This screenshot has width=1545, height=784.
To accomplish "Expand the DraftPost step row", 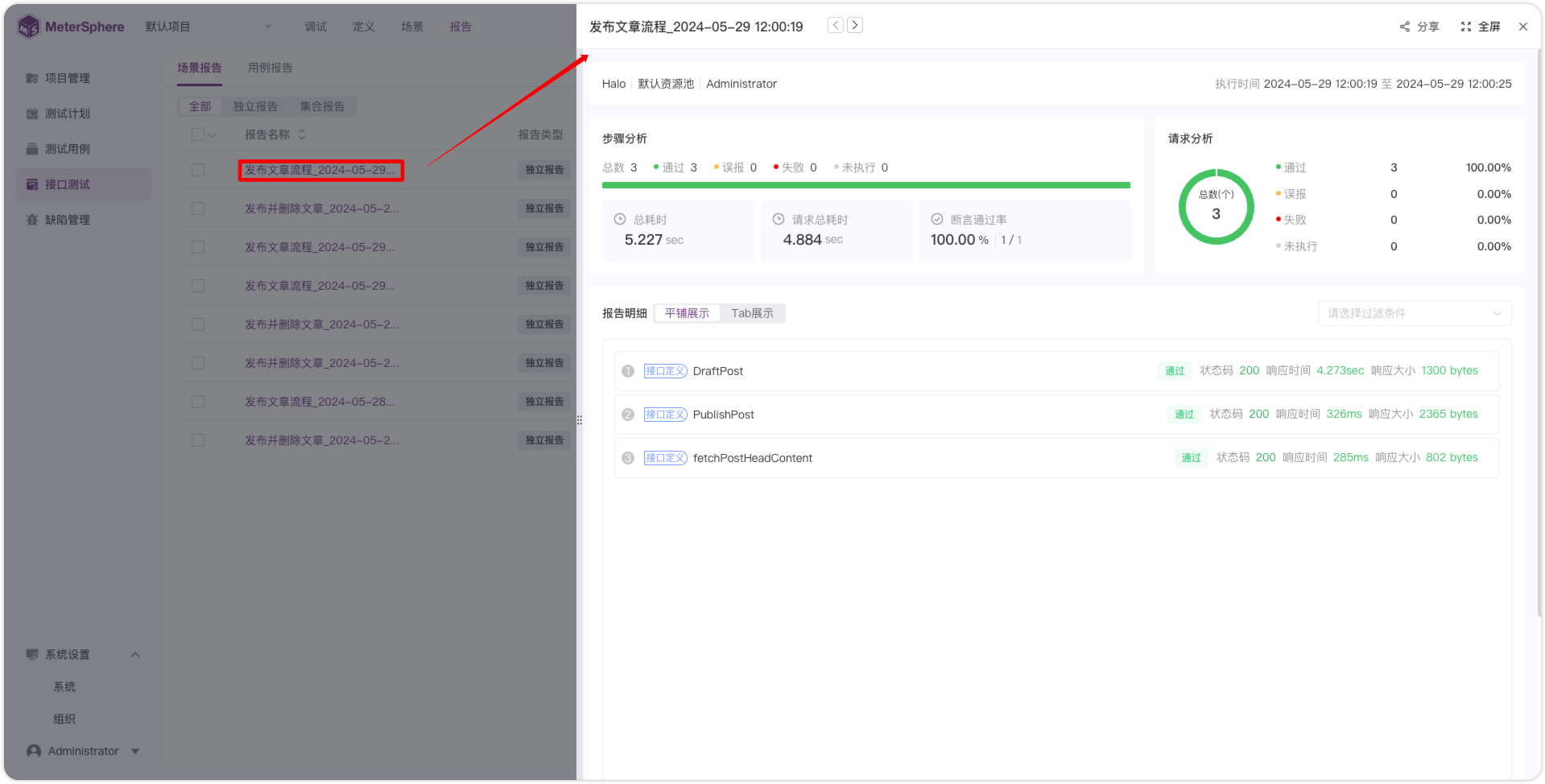I will 1056,371.
